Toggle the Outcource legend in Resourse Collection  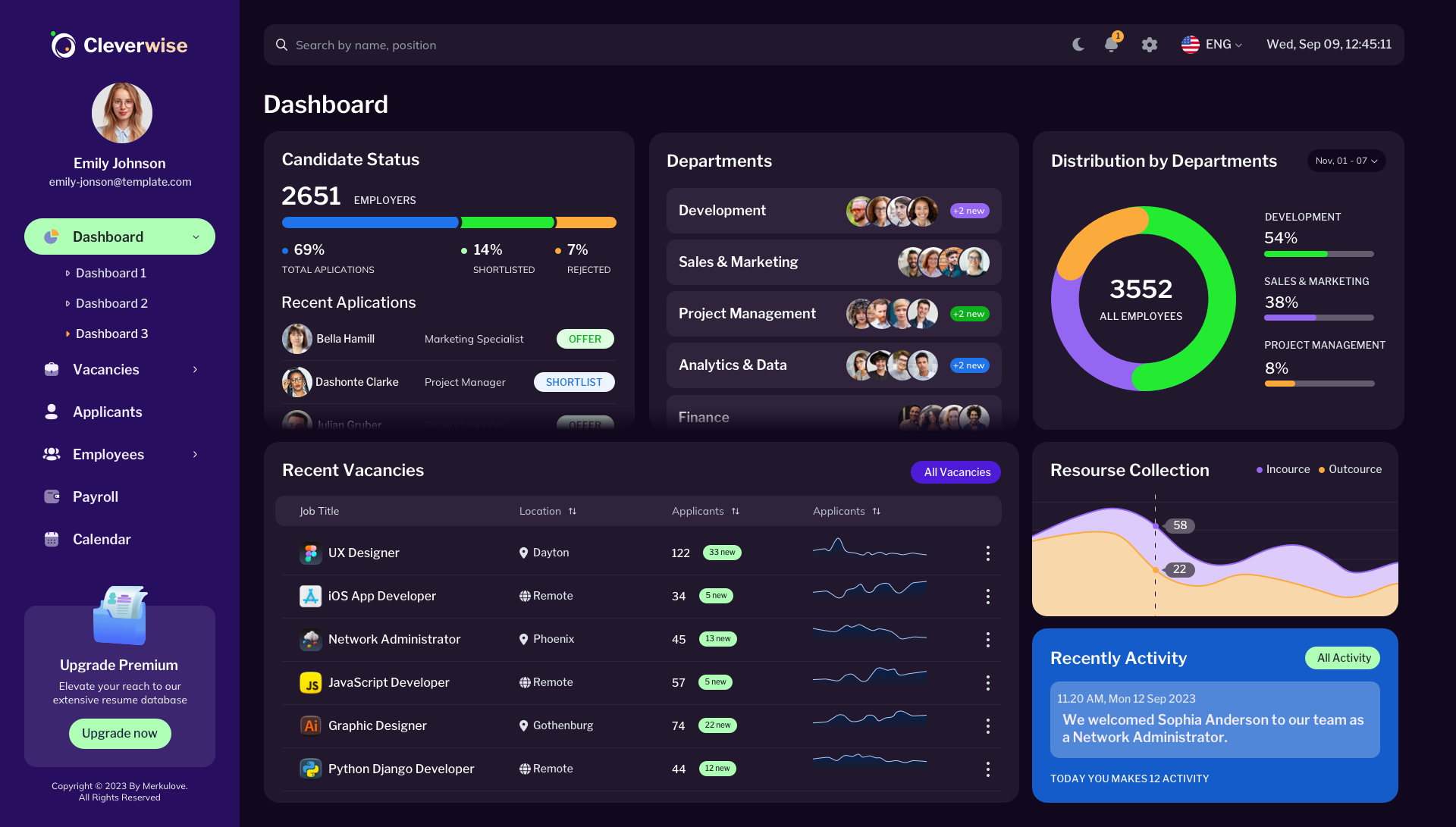point(1350,469)
